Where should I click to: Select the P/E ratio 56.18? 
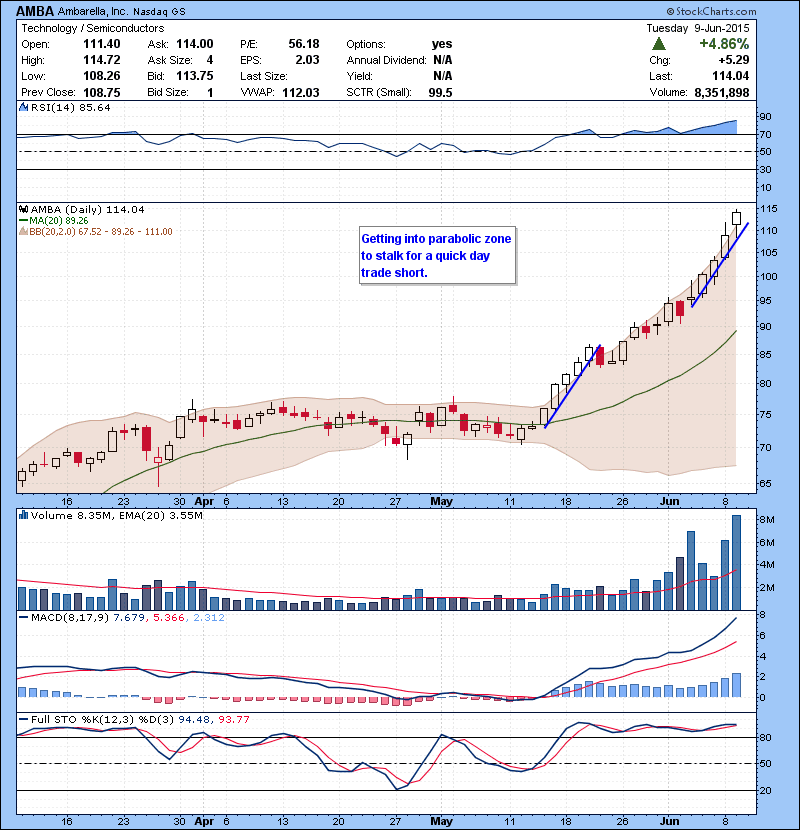(304, 44)
